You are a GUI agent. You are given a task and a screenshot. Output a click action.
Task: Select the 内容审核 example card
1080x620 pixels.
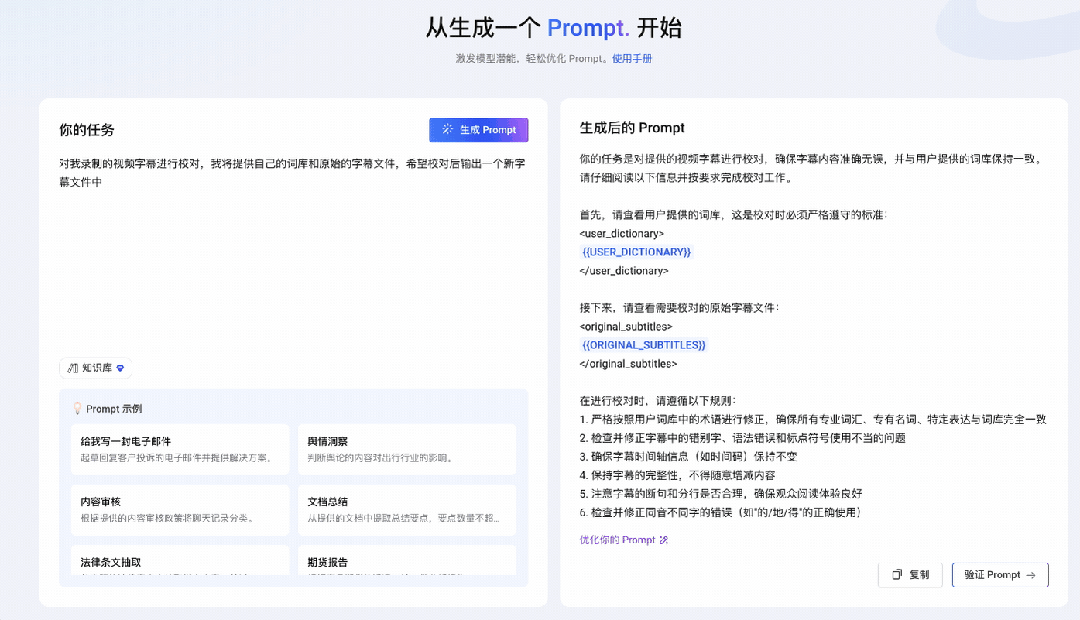pyautogui.click(x=180, y=510)
